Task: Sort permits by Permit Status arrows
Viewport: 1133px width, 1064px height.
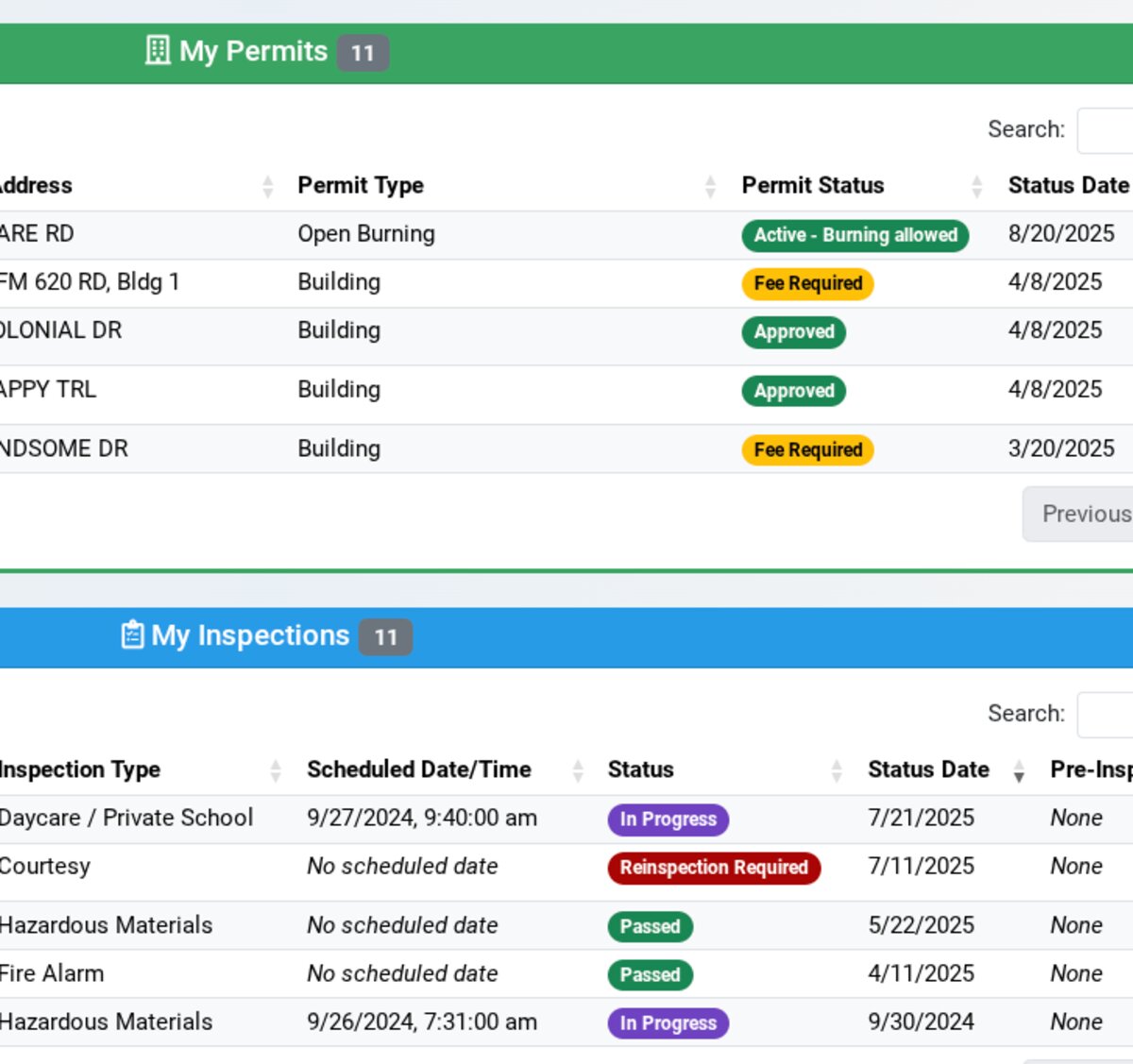Action: coord(977,187)
